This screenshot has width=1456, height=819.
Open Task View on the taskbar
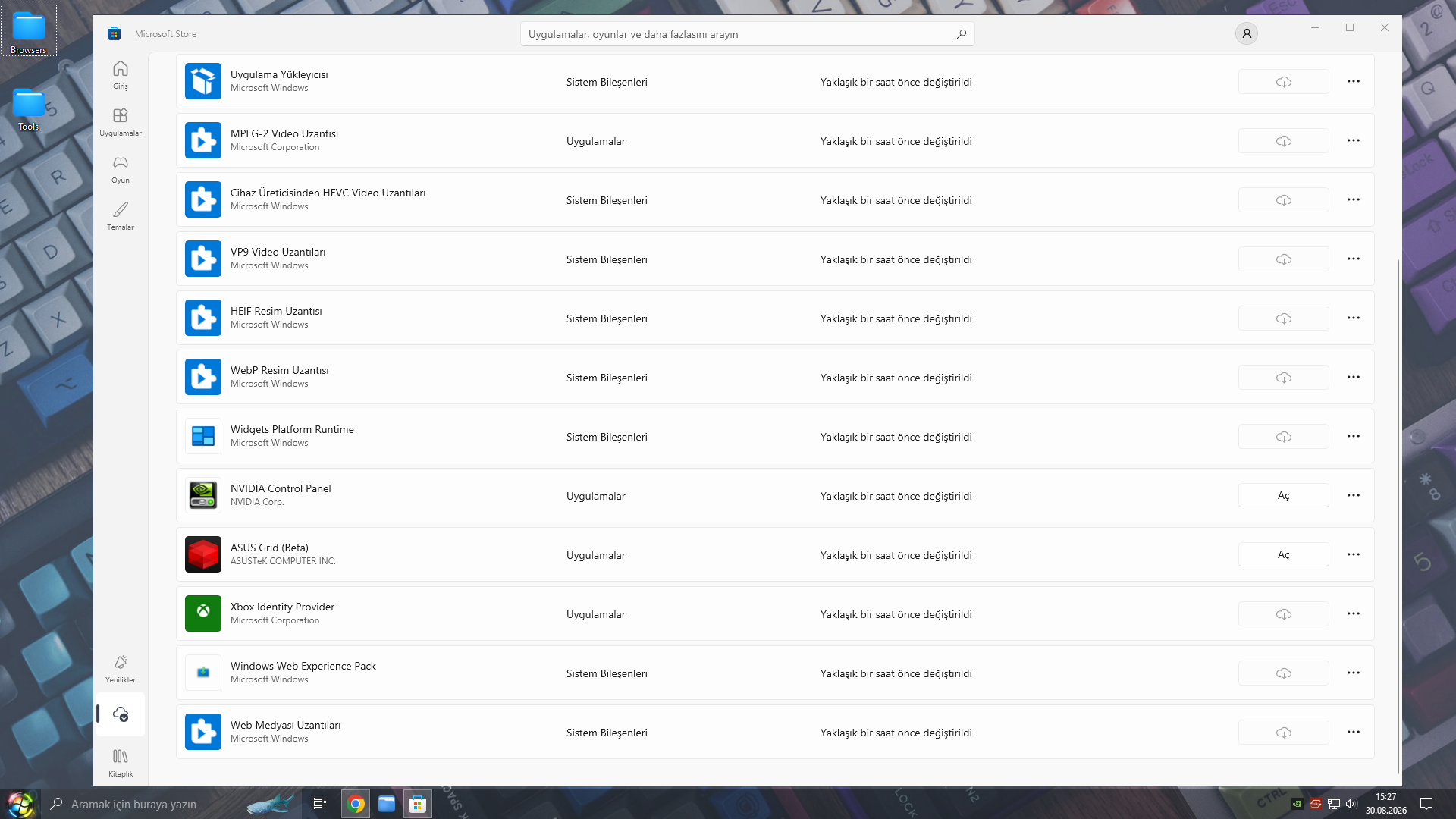coord(320,804)
